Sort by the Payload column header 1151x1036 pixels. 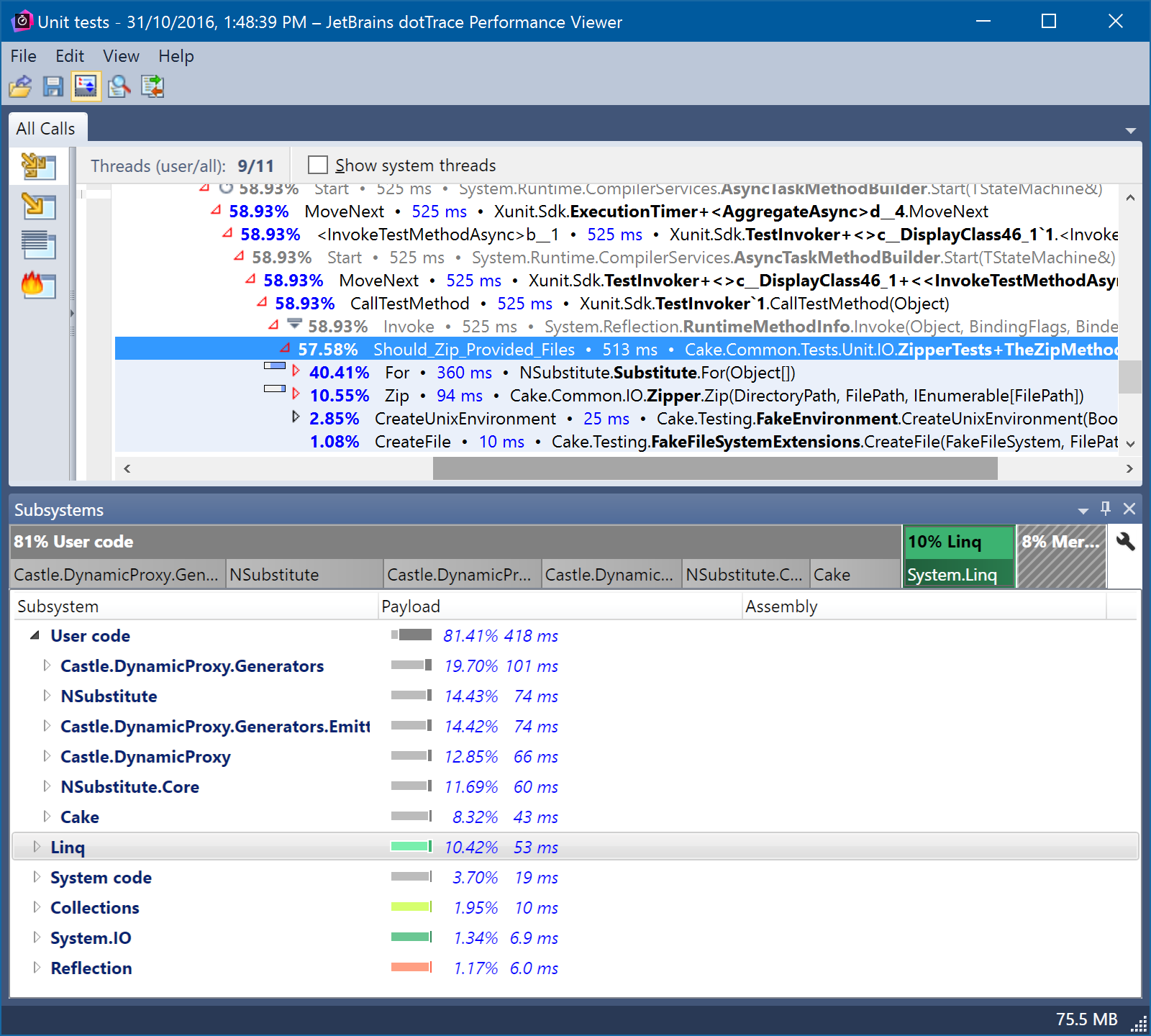pos(560,606)
